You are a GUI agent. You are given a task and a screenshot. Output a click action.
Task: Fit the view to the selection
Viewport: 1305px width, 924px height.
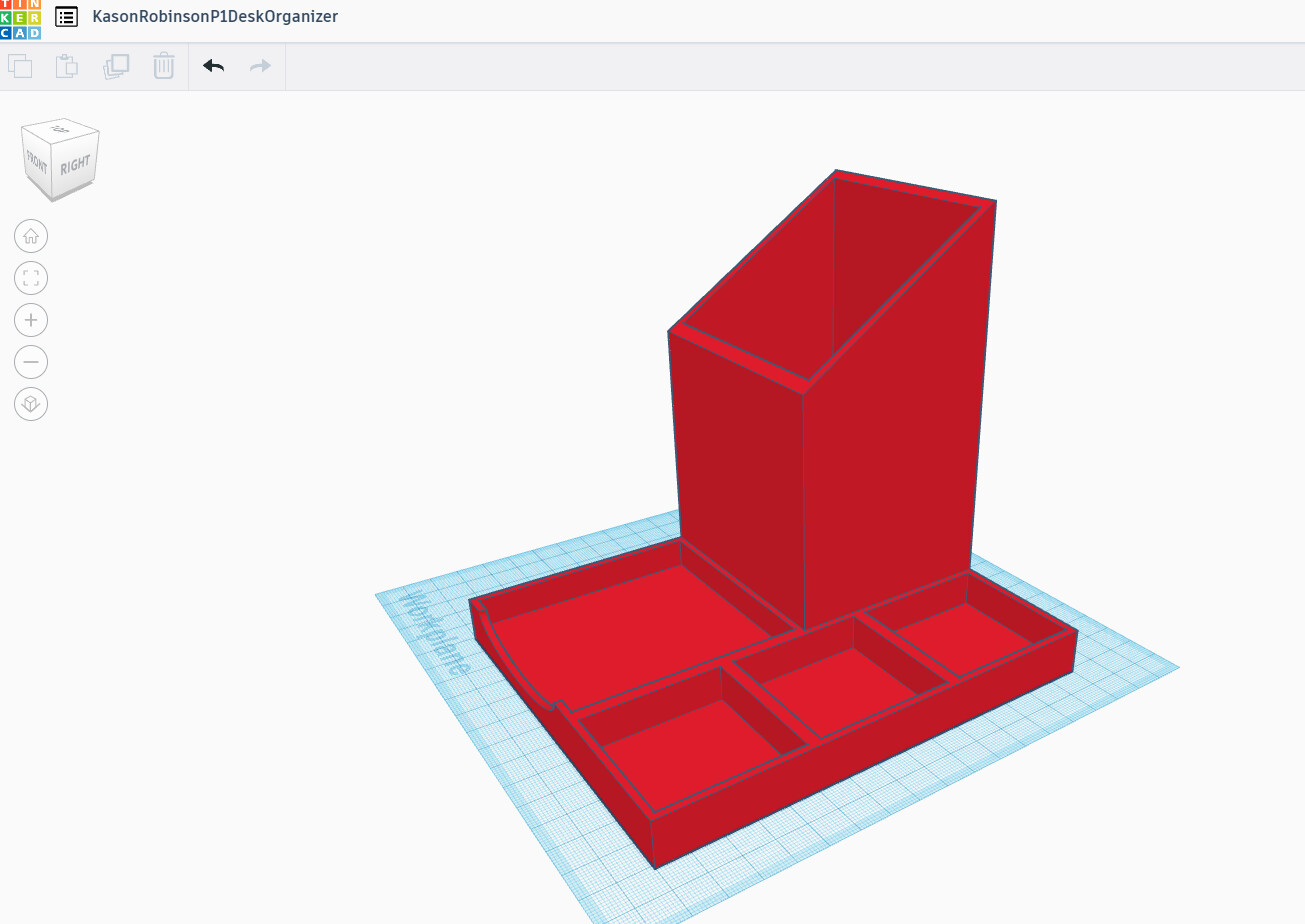[x=31, y=278]
